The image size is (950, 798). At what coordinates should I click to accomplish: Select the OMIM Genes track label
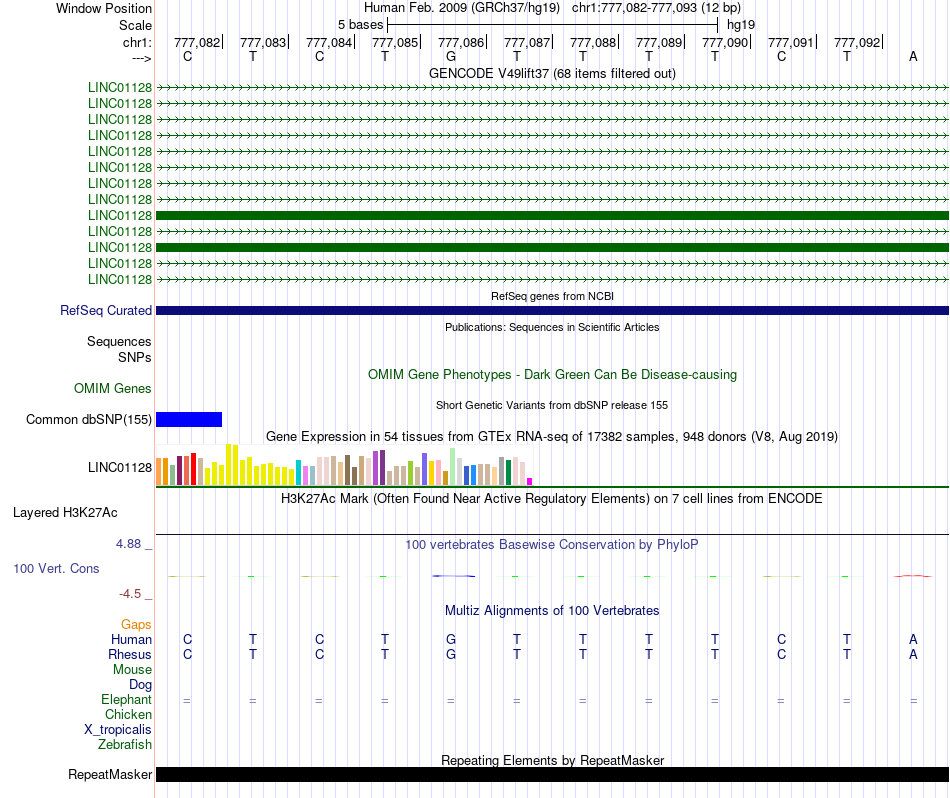(113, 388)
